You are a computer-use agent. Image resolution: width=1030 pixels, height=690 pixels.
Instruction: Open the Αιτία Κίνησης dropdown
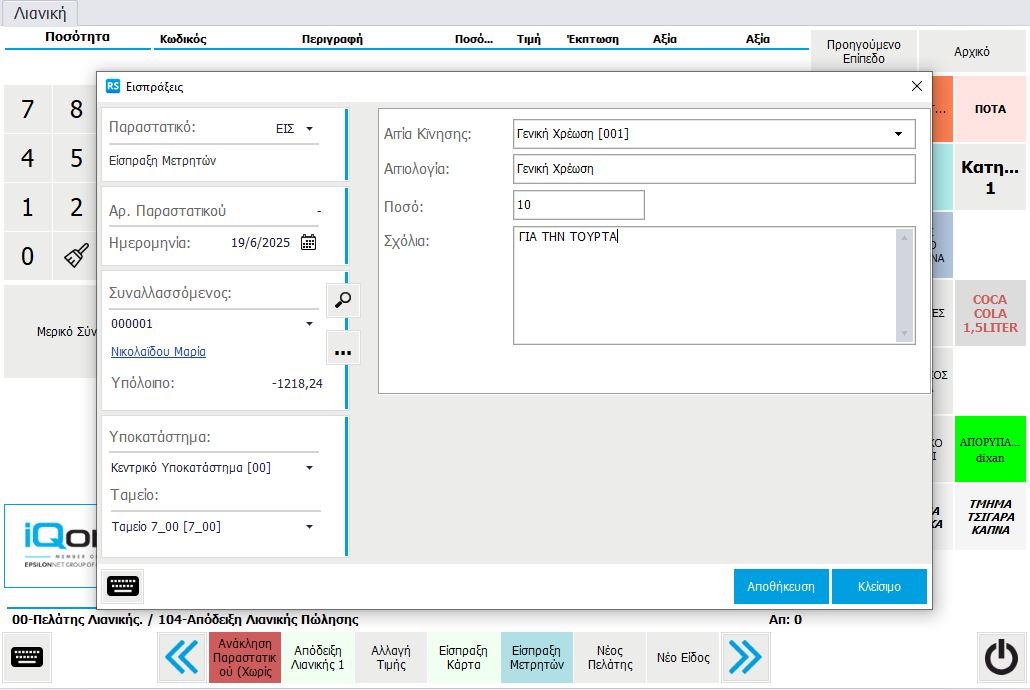(898, 133)
